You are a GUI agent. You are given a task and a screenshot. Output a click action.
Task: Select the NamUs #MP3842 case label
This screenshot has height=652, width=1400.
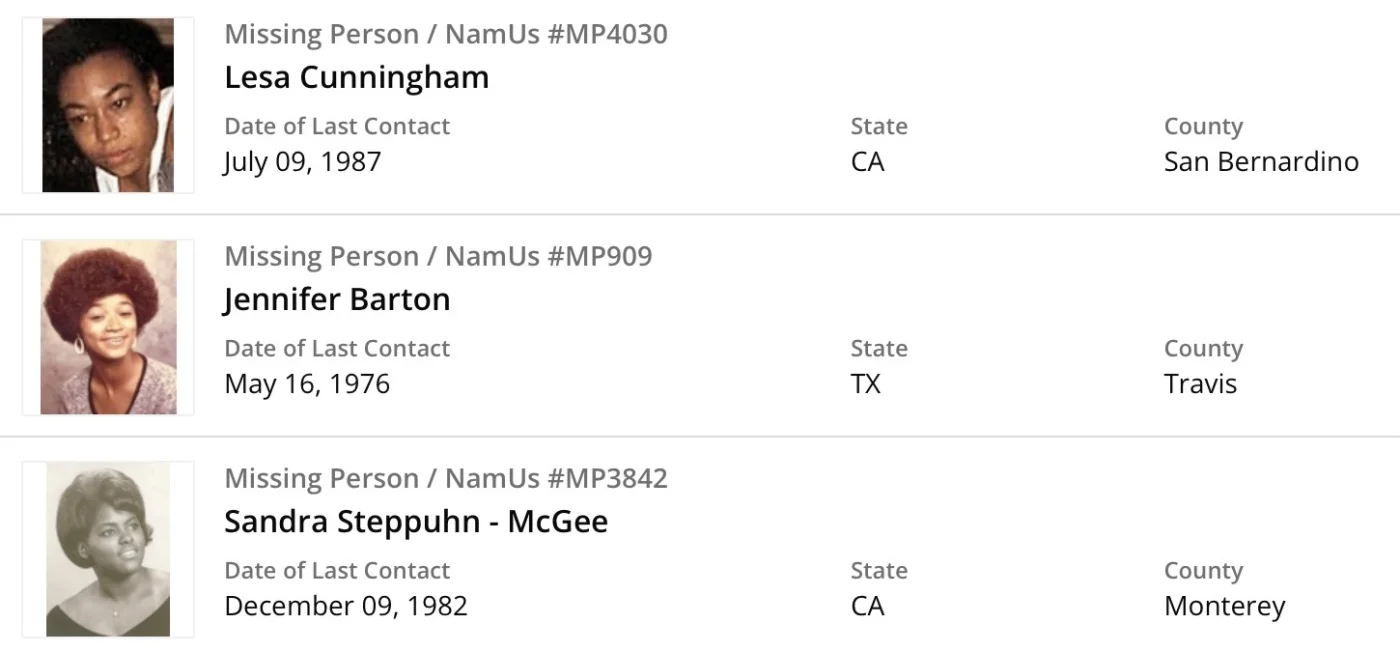pyautogui.click(x=446, y=478)
